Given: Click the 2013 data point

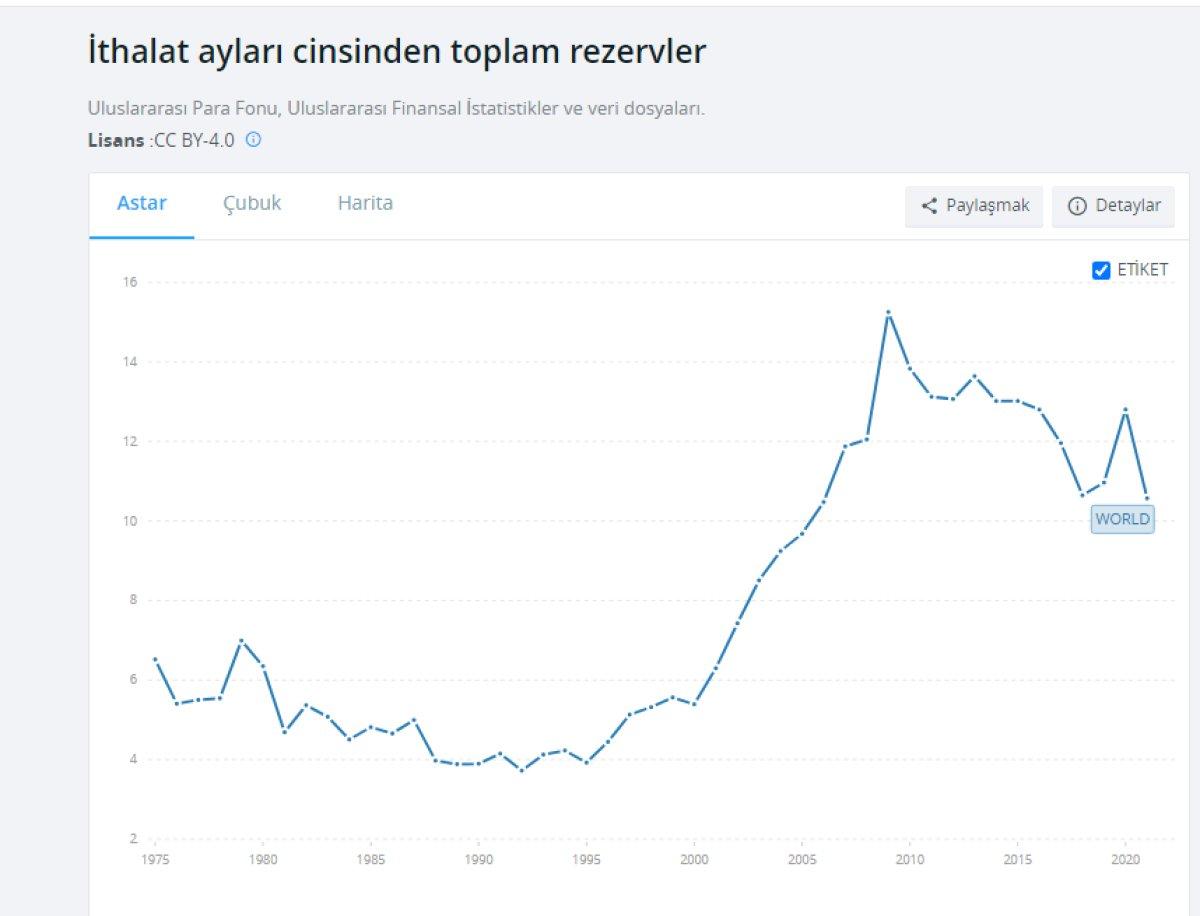Looking at the screenshot, I should coord(974,376).
